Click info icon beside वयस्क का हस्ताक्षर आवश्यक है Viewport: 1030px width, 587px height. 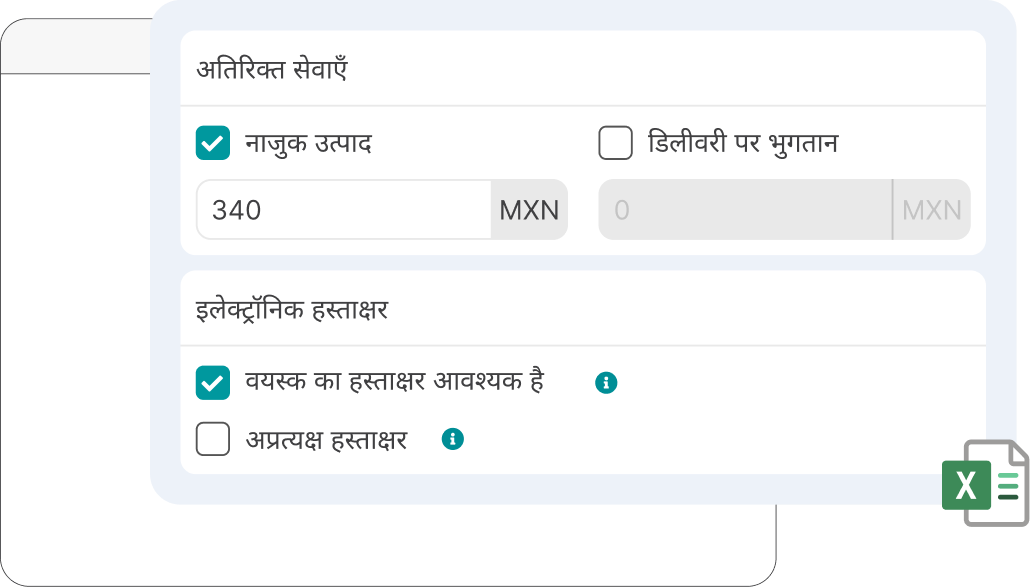tap(606, 382)
